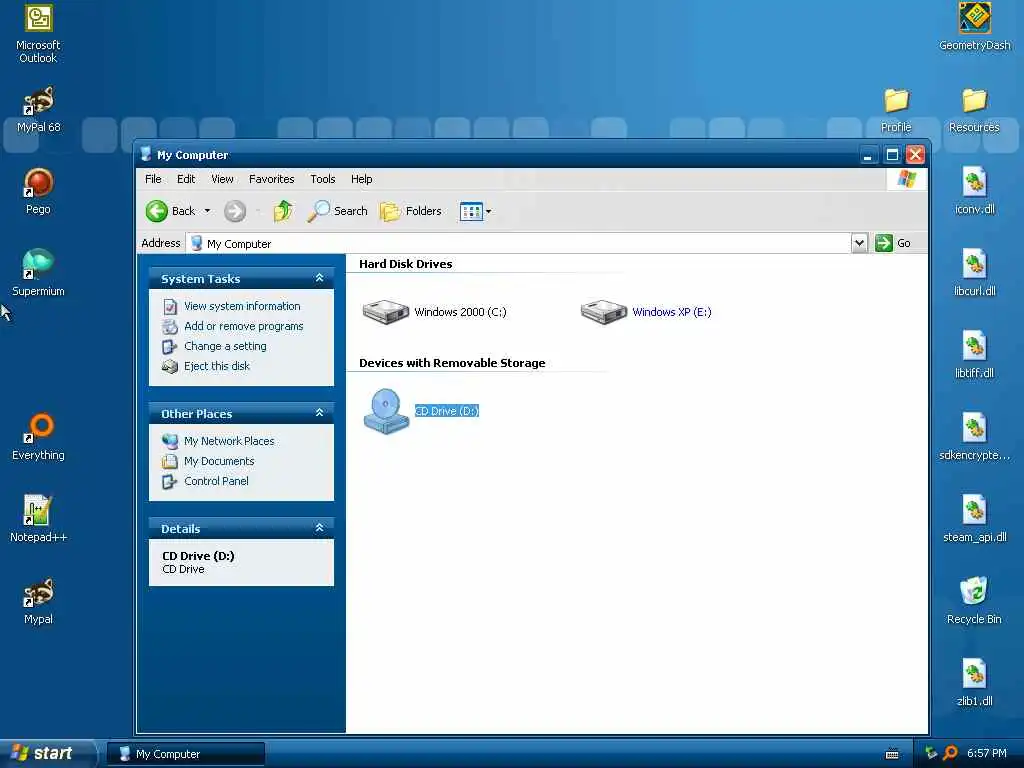Collapse the Other Places panel
Image resolution: width=1024 pixels, height=768 pixels.
(319, 413)
